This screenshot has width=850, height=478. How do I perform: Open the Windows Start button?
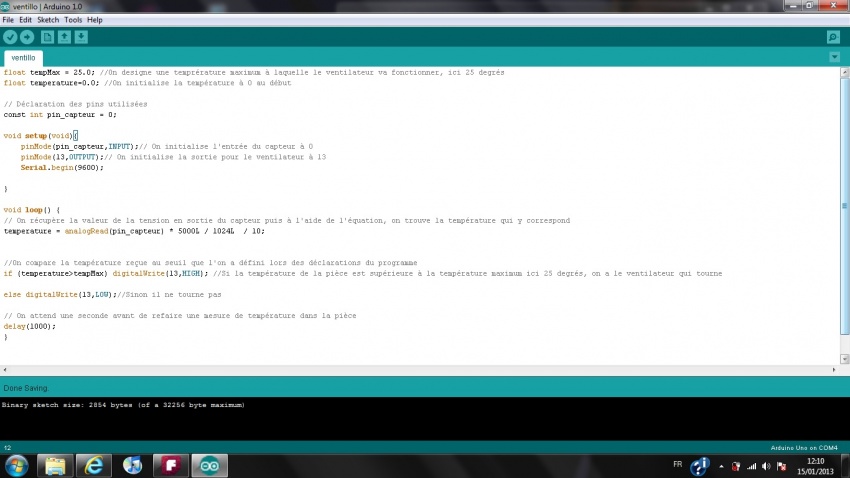[x=16, y=466]
